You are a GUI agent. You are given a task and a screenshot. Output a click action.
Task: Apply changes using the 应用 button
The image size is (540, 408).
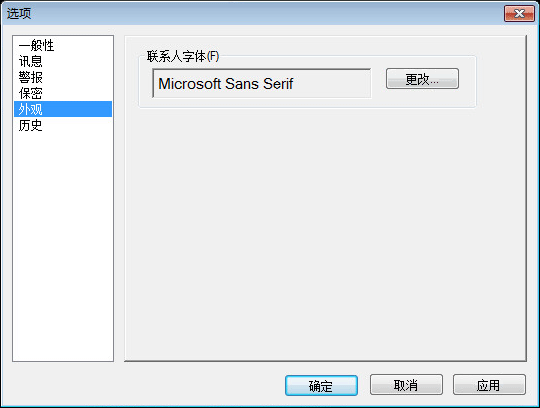point(489,385)
